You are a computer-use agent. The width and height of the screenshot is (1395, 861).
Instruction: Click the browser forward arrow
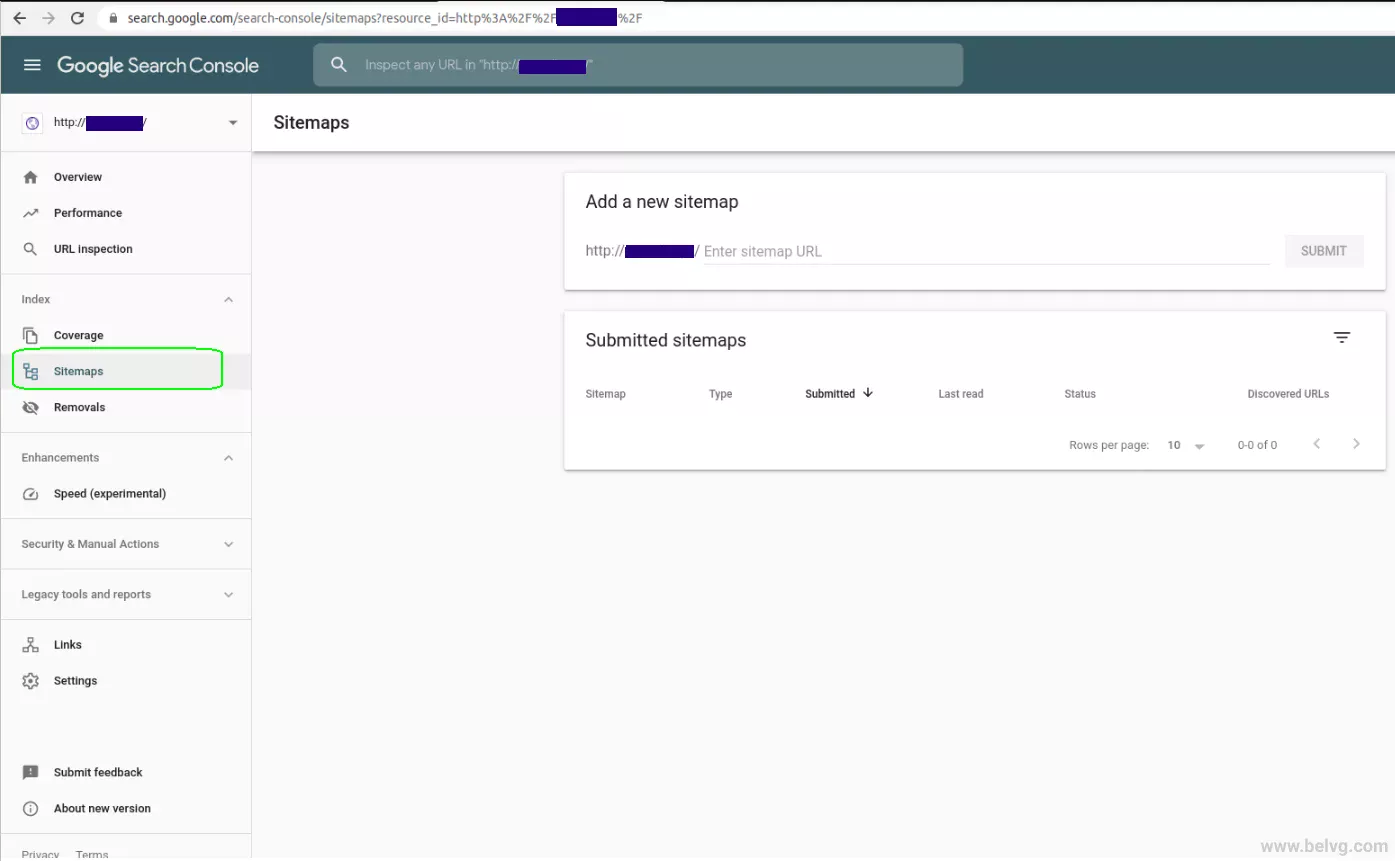pyautogui.click(x=48, y=18)
